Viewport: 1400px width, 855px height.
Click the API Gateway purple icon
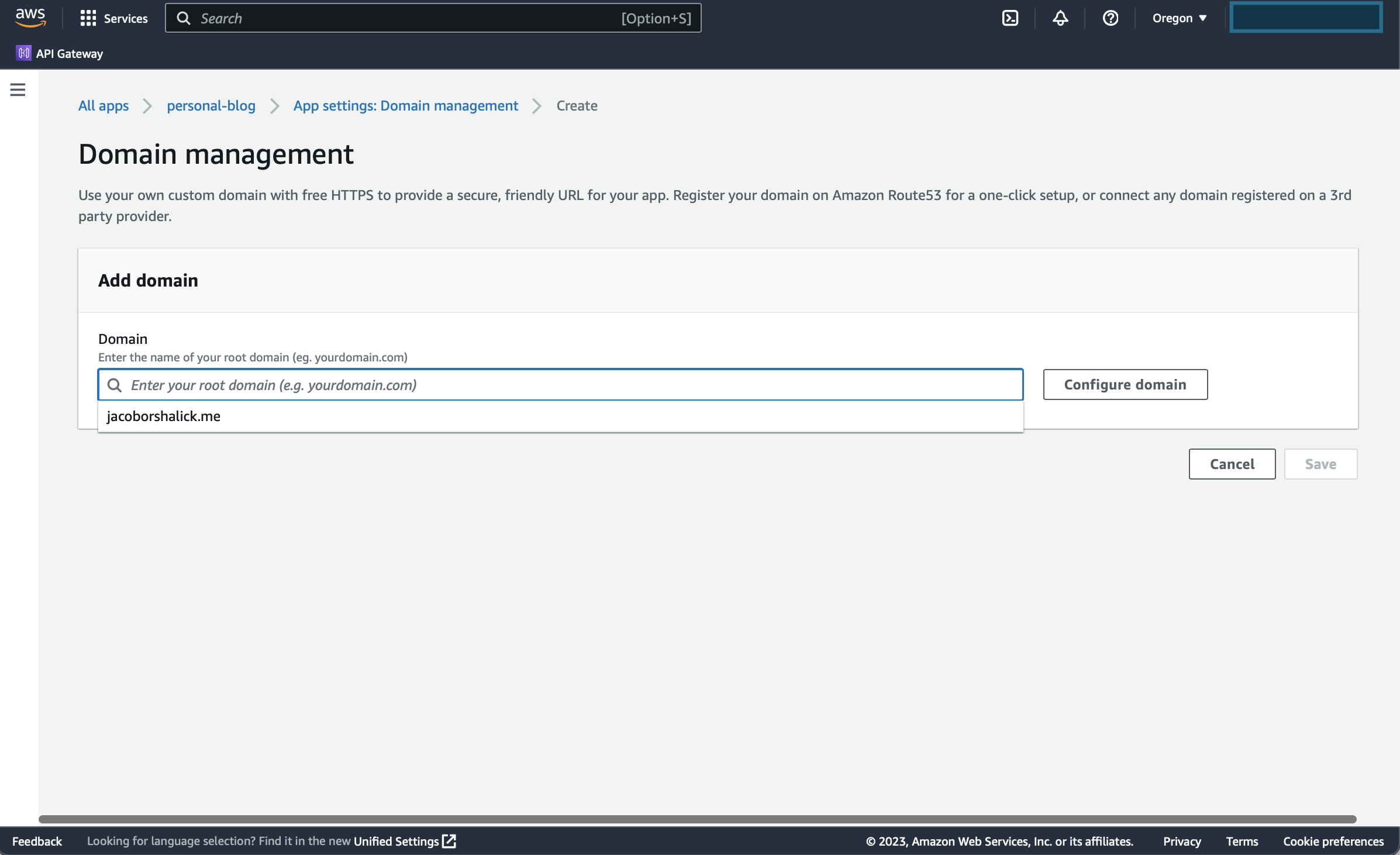[x=23, y=53]
